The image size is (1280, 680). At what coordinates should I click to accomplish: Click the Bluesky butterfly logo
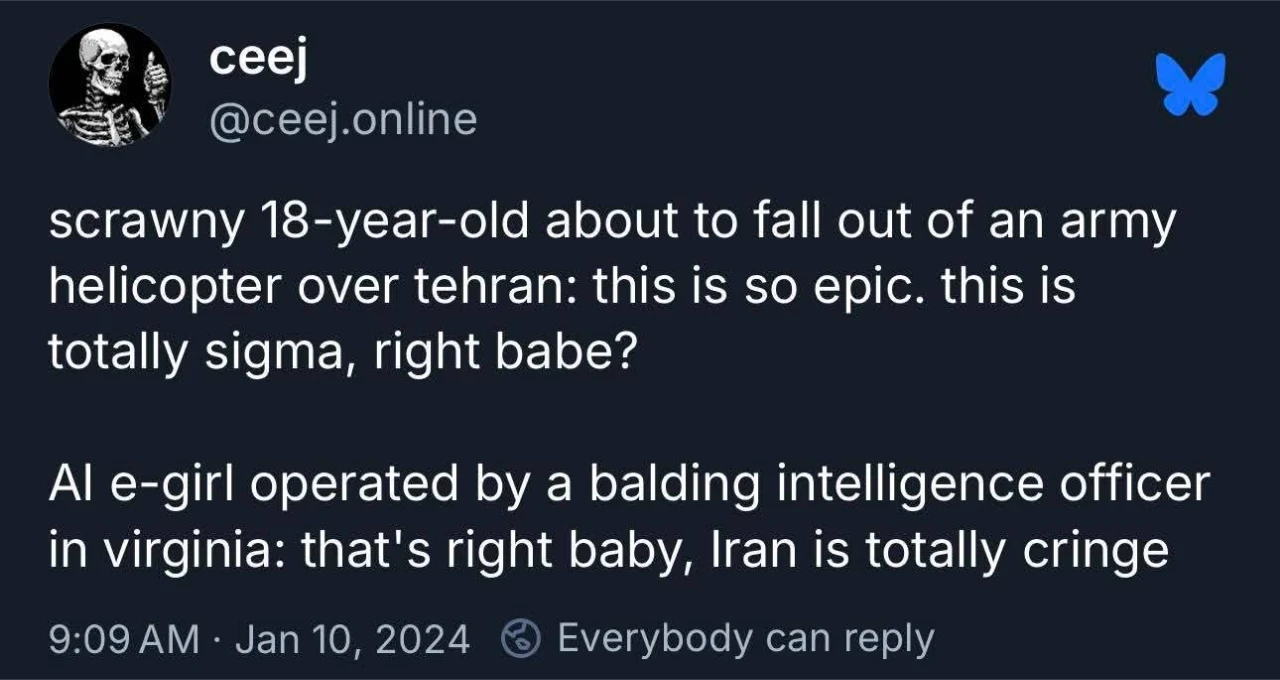[1190, 84]
